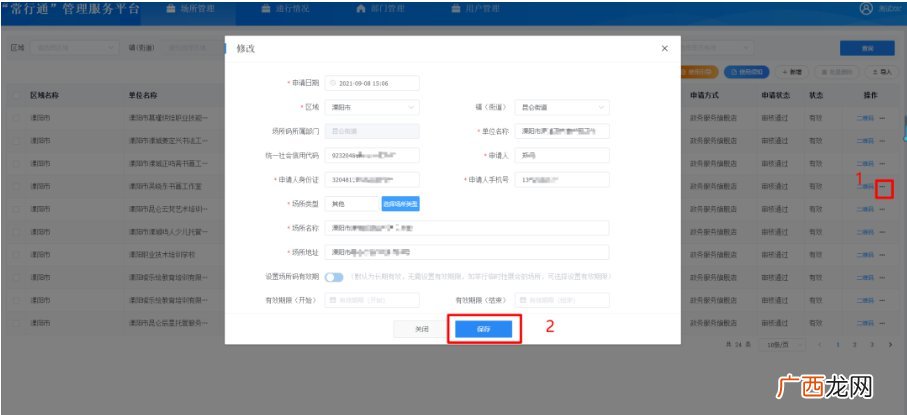Go to page 1 in pagination
This screenshot has height=415, width=907.
(837, 344)
